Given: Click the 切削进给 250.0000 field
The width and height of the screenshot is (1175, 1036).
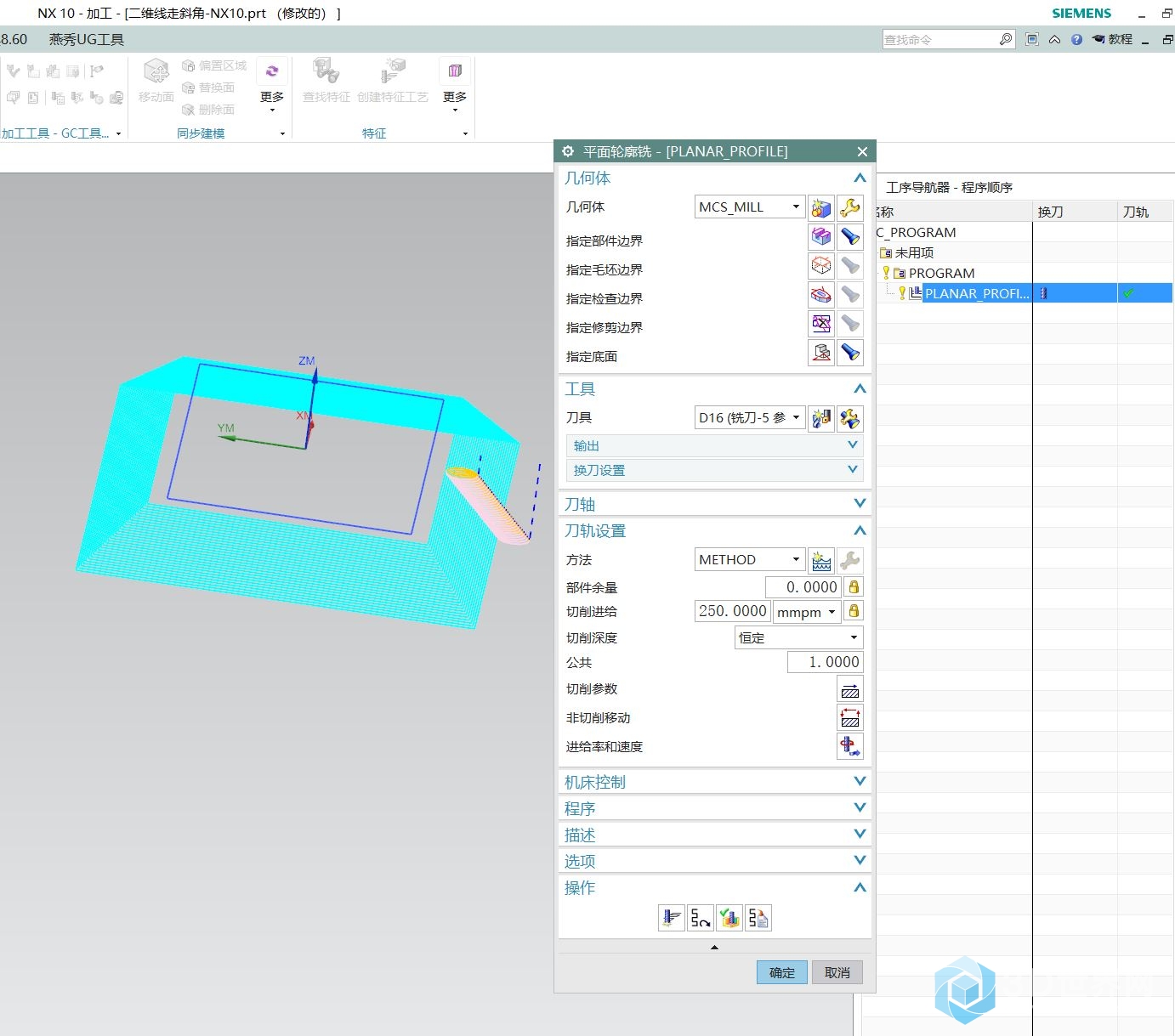Looking at the screenshot, I should tap(733, 611).
